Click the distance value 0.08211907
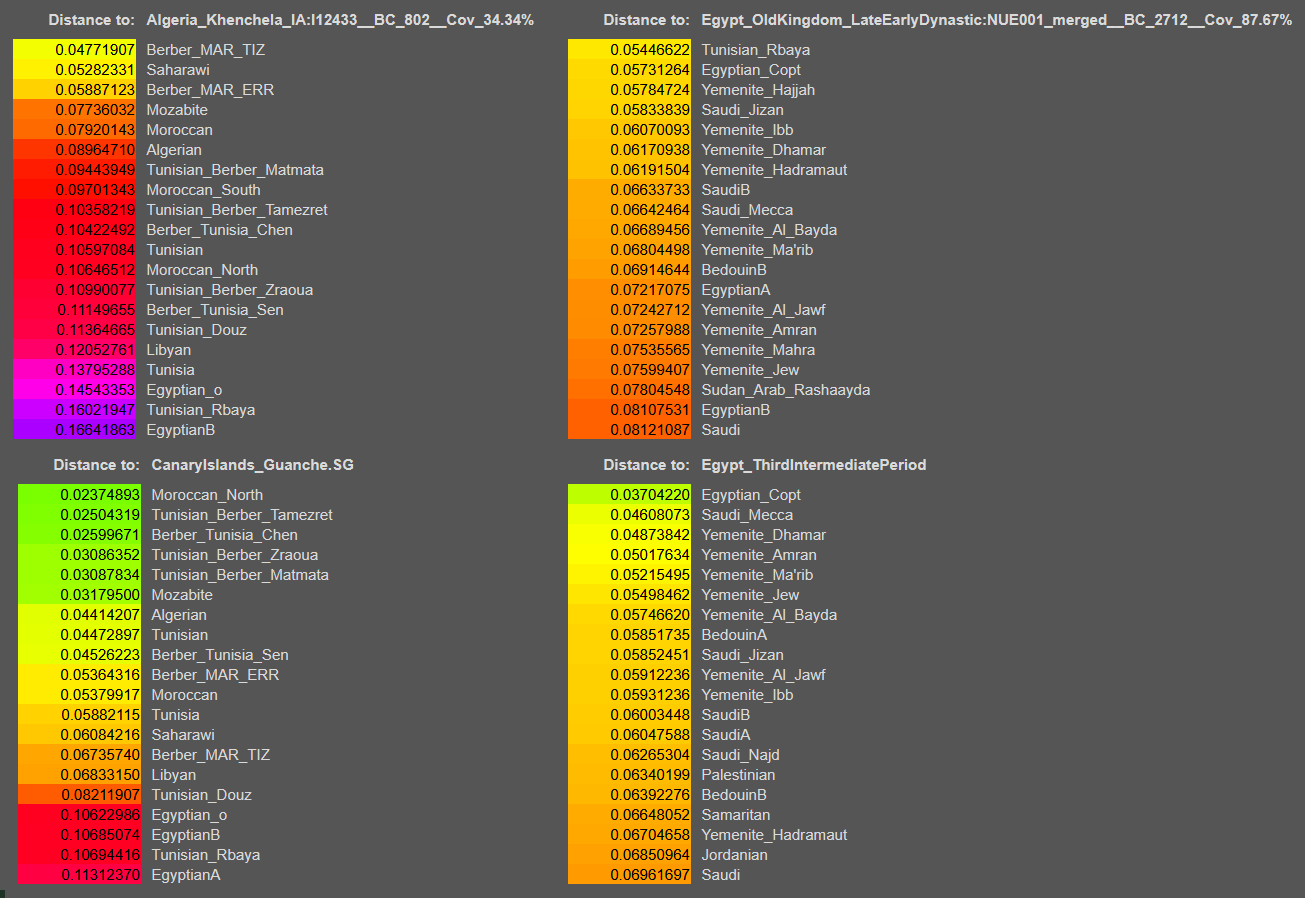Viewport: 1305px width, 898px height. click(80, 795)
